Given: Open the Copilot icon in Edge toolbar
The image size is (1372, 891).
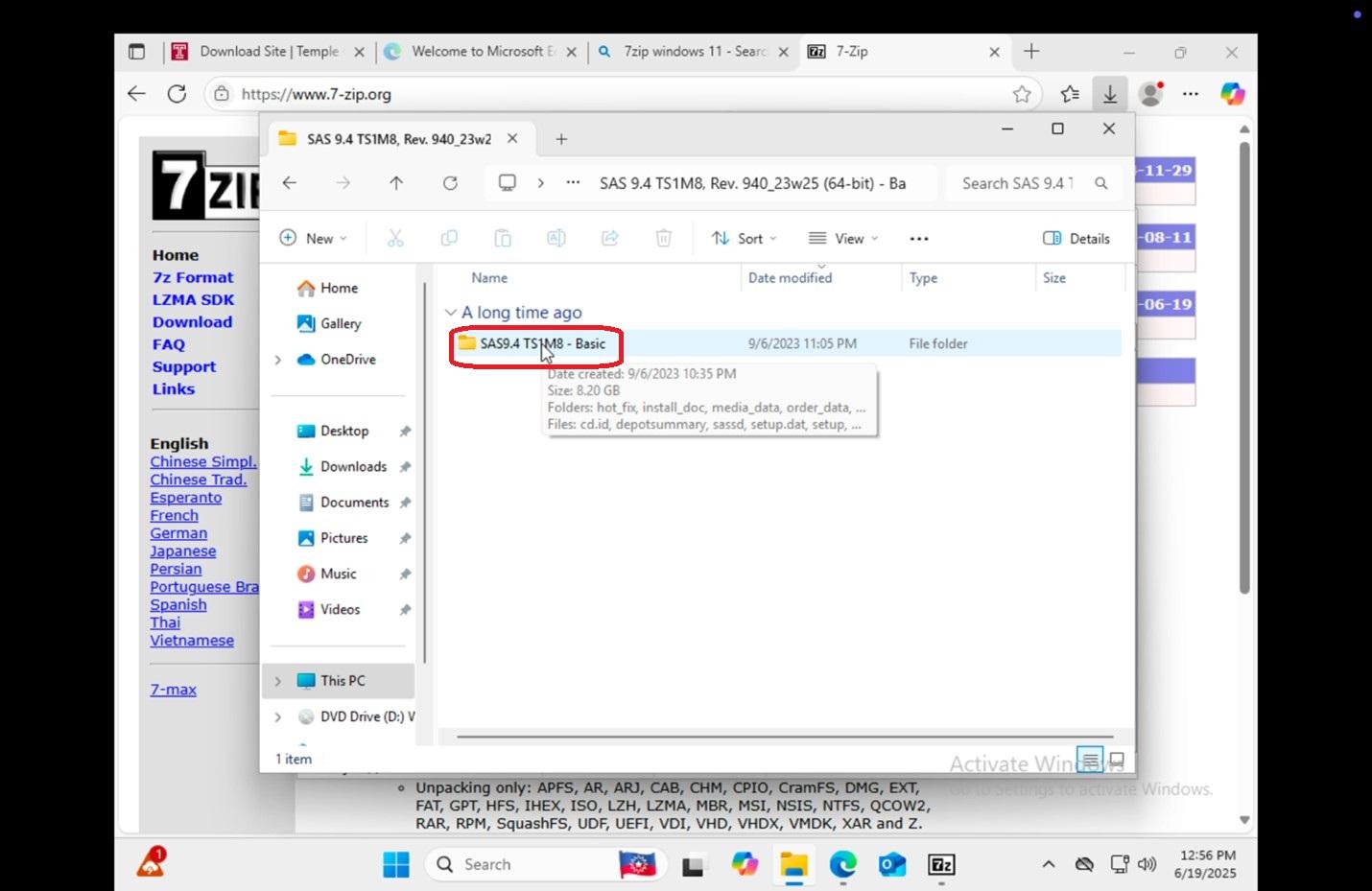Looking at the screenshot, I should pyautogui.click(x=1233, y=94).
